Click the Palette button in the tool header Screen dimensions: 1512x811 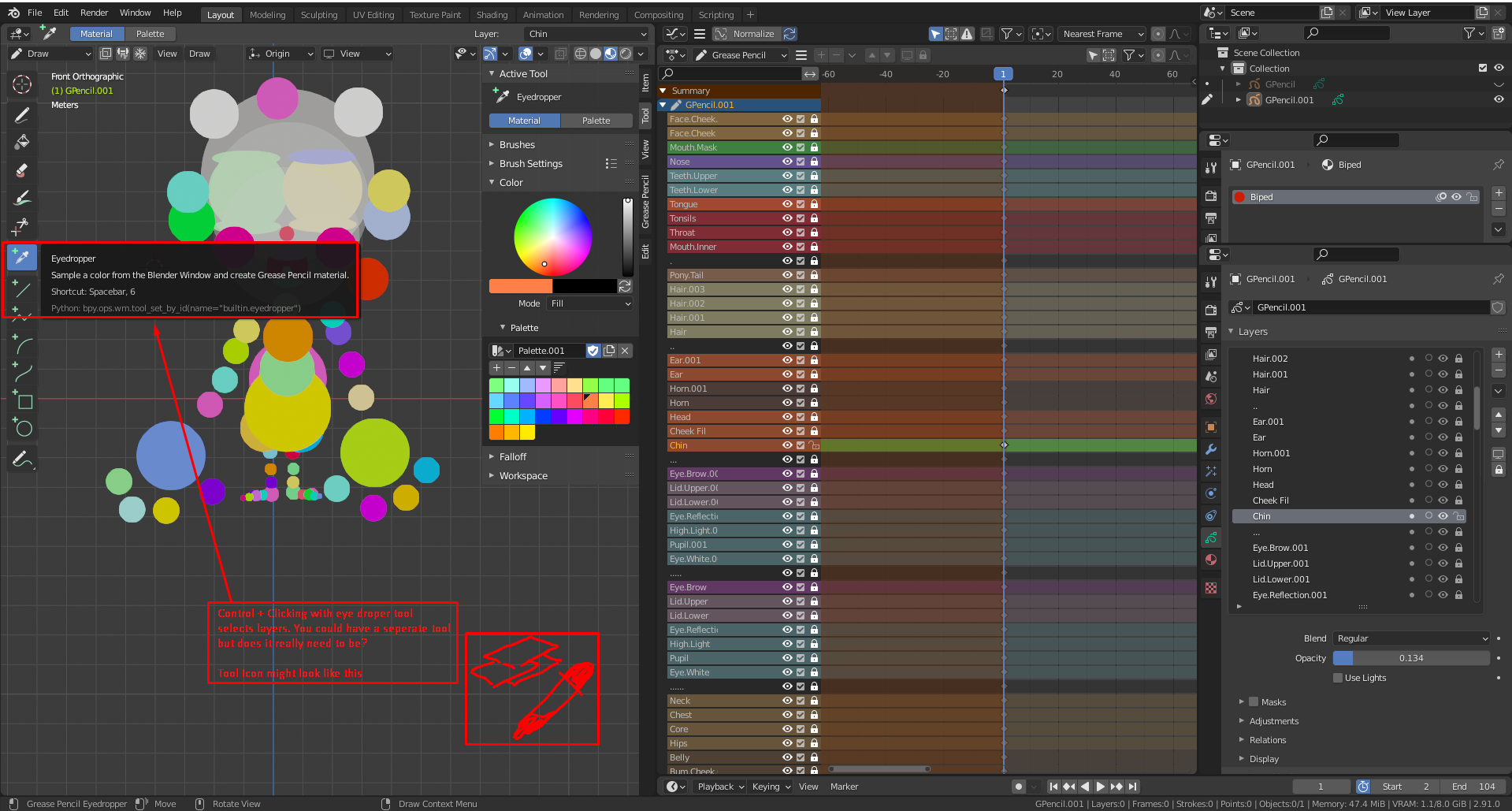[150, 34]
